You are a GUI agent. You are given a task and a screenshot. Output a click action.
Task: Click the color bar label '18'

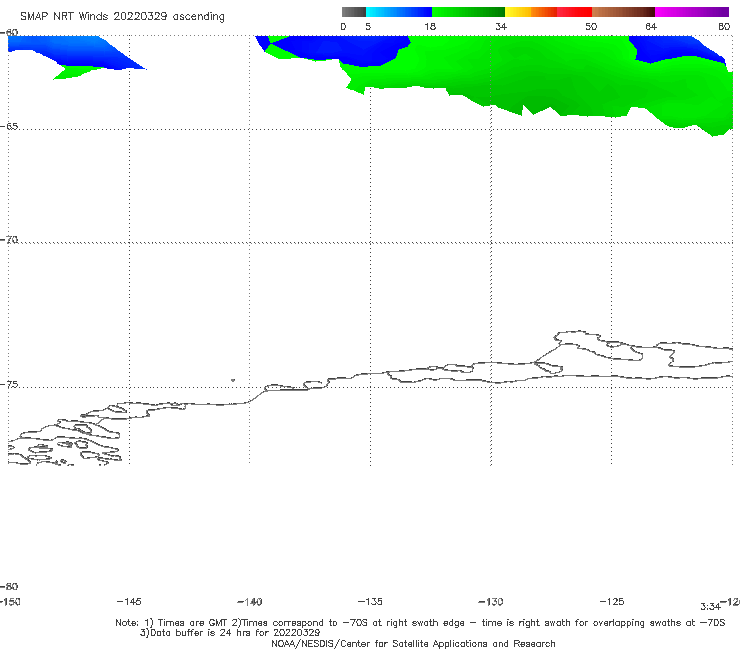(x=430, y=26)
